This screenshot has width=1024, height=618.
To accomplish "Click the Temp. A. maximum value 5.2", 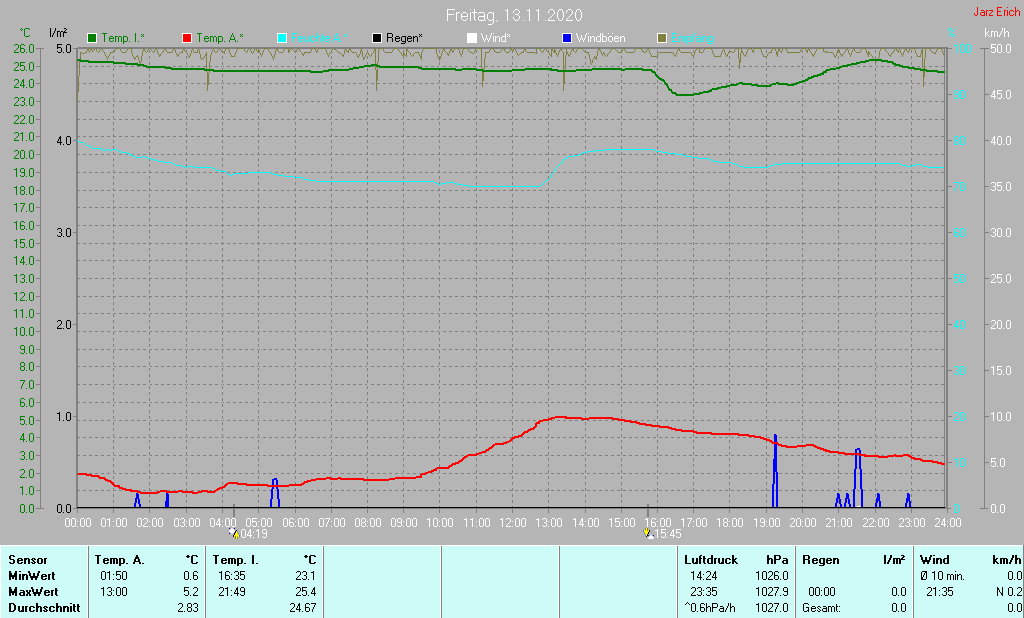I will tap(191, 592).
